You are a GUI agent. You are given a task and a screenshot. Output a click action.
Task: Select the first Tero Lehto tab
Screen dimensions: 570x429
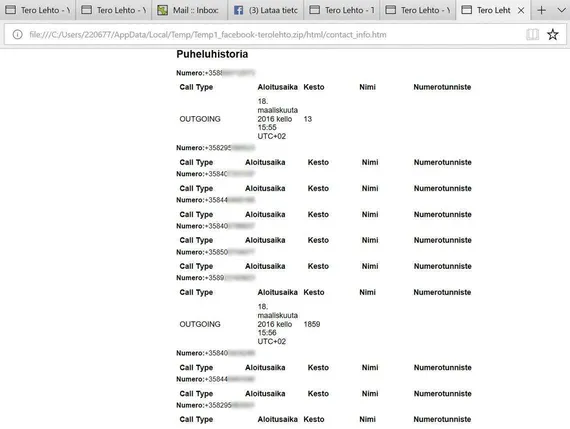(x=38, y=10)
